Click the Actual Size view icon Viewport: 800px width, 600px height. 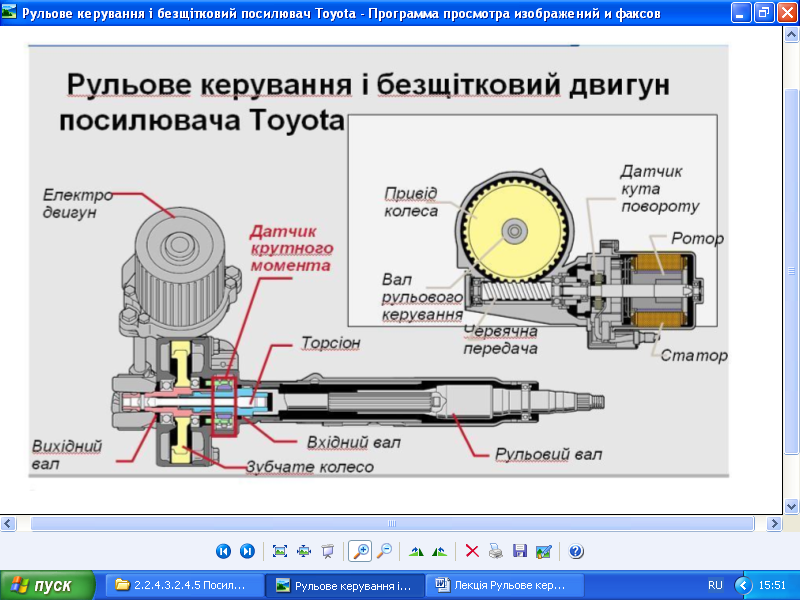tap(304, 551)
